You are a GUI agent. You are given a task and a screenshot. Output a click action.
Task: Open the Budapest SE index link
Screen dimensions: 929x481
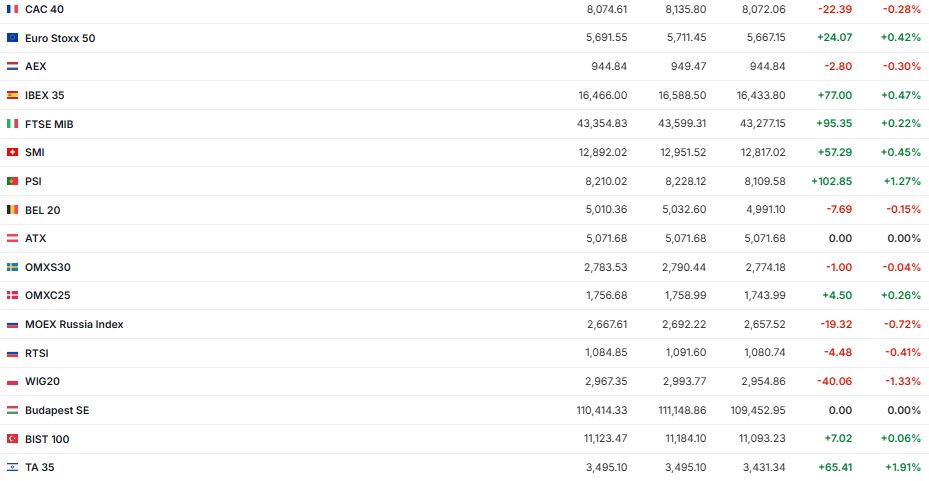(x=57, y=410)
